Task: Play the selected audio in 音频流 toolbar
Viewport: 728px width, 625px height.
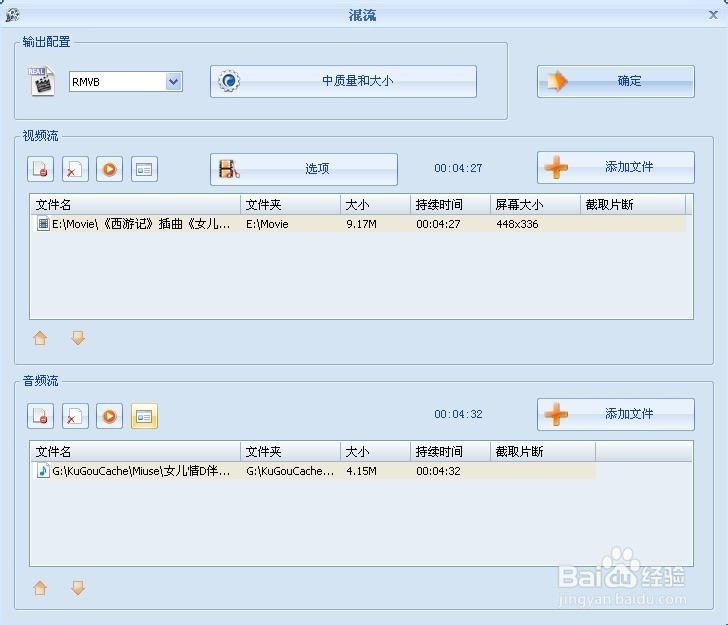Action: 110,416
